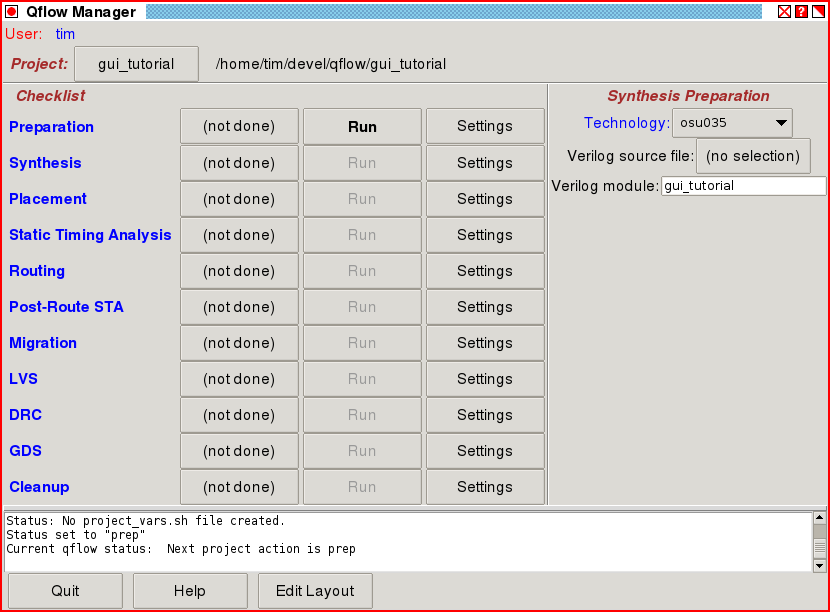830x612 pixels.
Task: Click status log scrollbar up arrow
Action: pyautogui.click(x=819, y=518)
